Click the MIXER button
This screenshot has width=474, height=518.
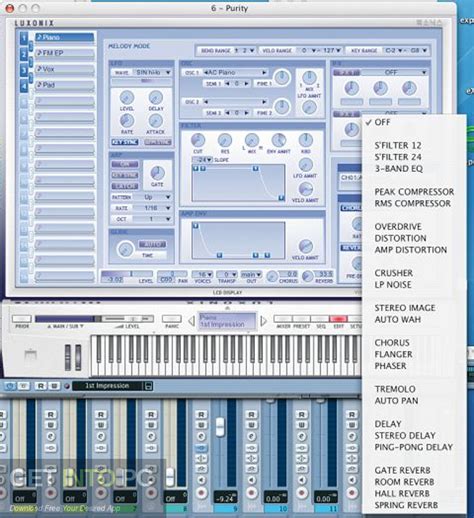tap(283, 319)
